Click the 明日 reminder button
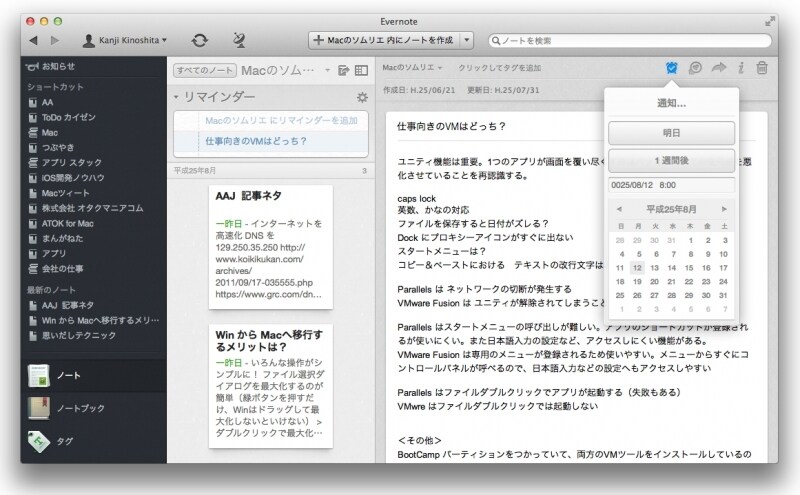Image resolution: width=800 pixels, height=495 pixels. pyautogui.click(x=671, y=133)
